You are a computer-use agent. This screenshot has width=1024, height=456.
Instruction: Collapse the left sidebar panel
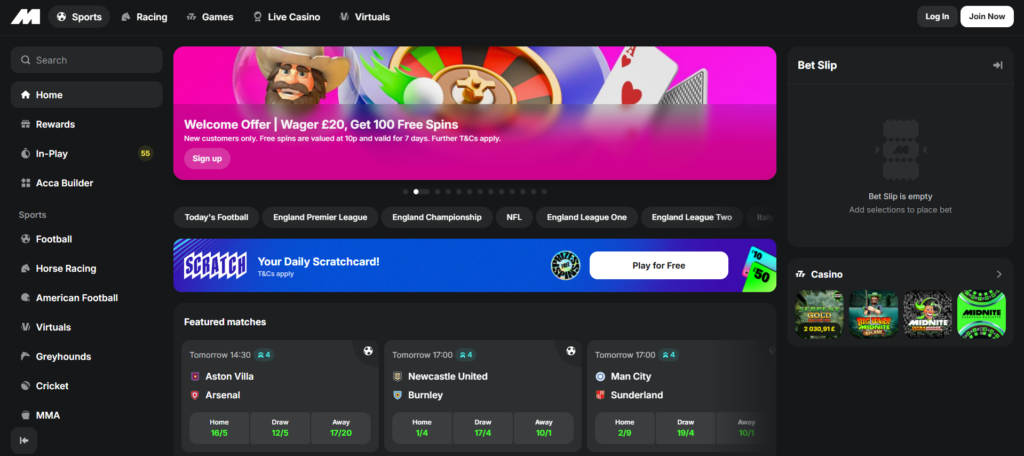24,440
